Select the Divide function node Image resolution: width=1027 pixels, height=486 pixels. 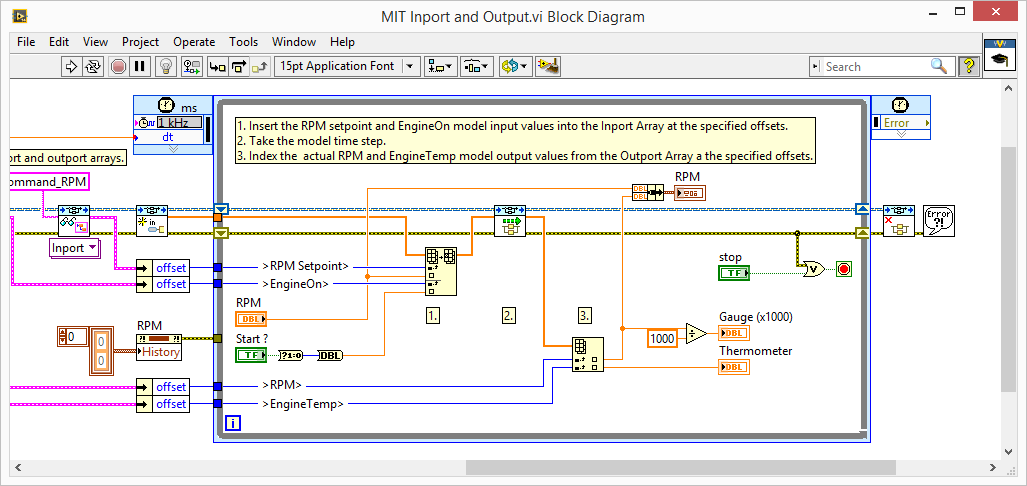[696, 333]
